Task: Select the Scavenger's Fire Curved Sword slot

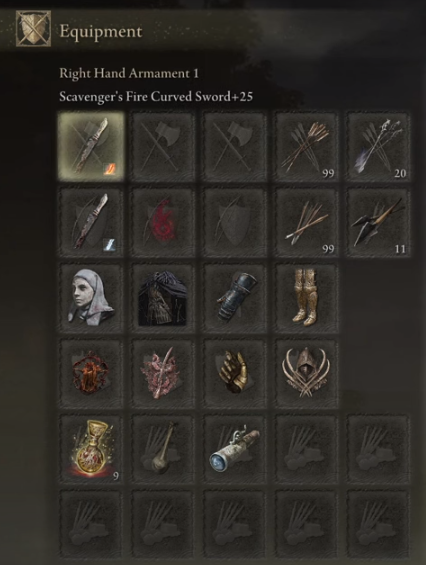Action: click(91, 146)
